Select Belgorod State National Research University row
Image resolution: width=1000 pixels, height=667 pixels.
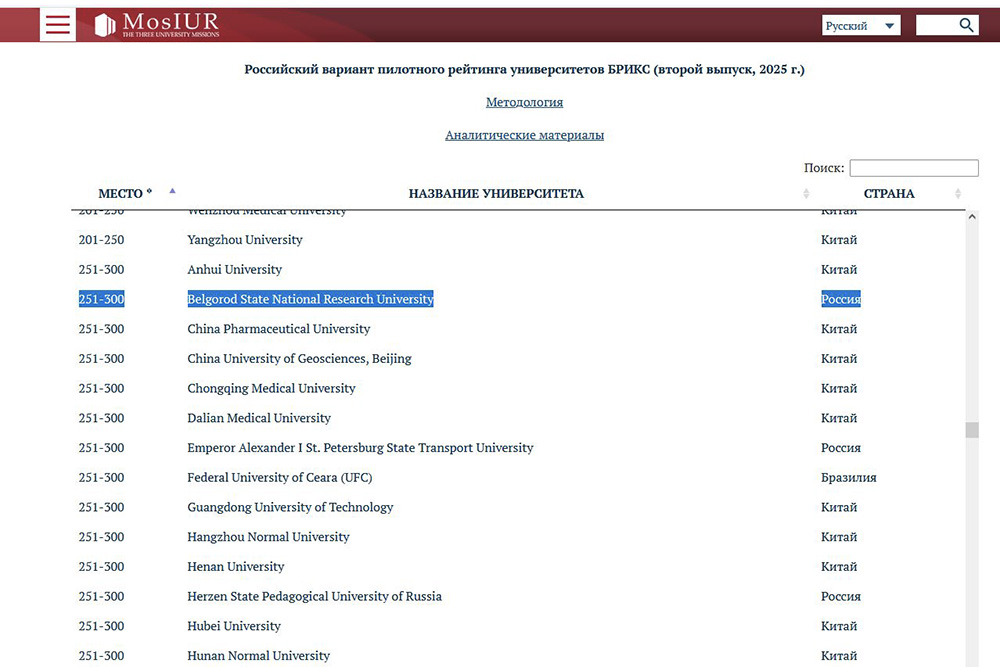[310, 299]
